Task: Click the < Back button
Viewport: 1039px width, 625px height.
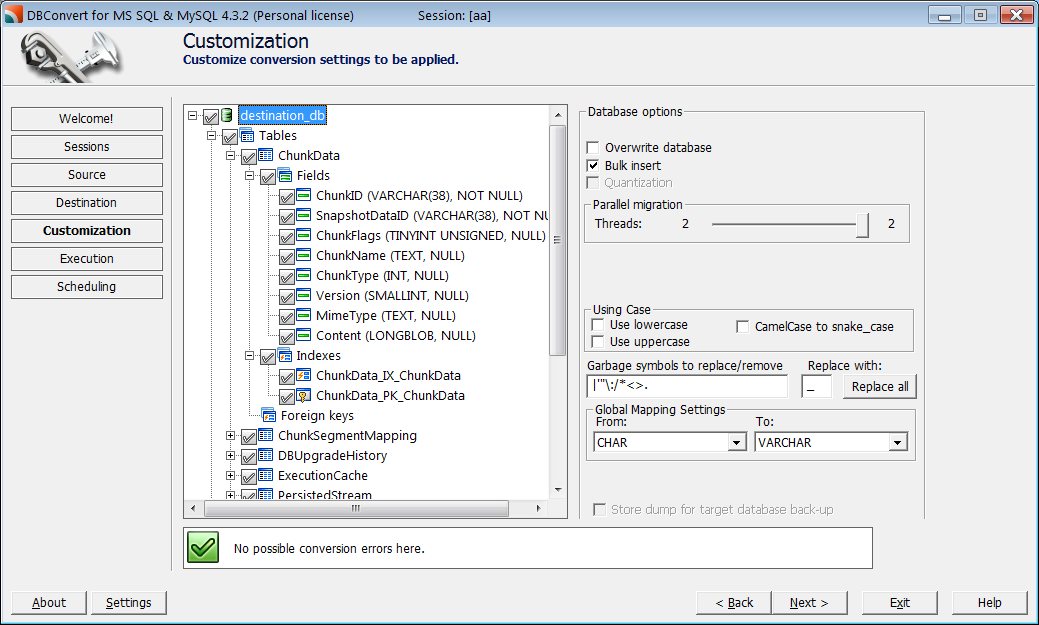Action: (734, 602)
